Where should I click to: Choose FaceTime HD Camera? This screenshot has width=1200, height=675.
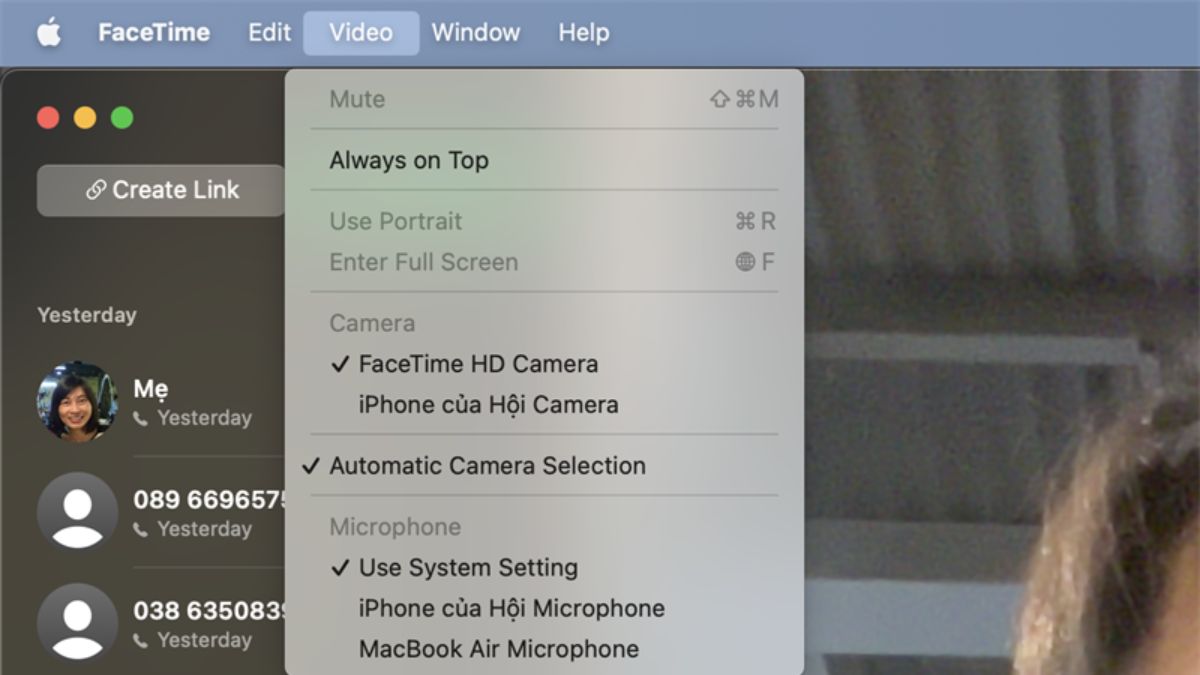tap(478, 363)
